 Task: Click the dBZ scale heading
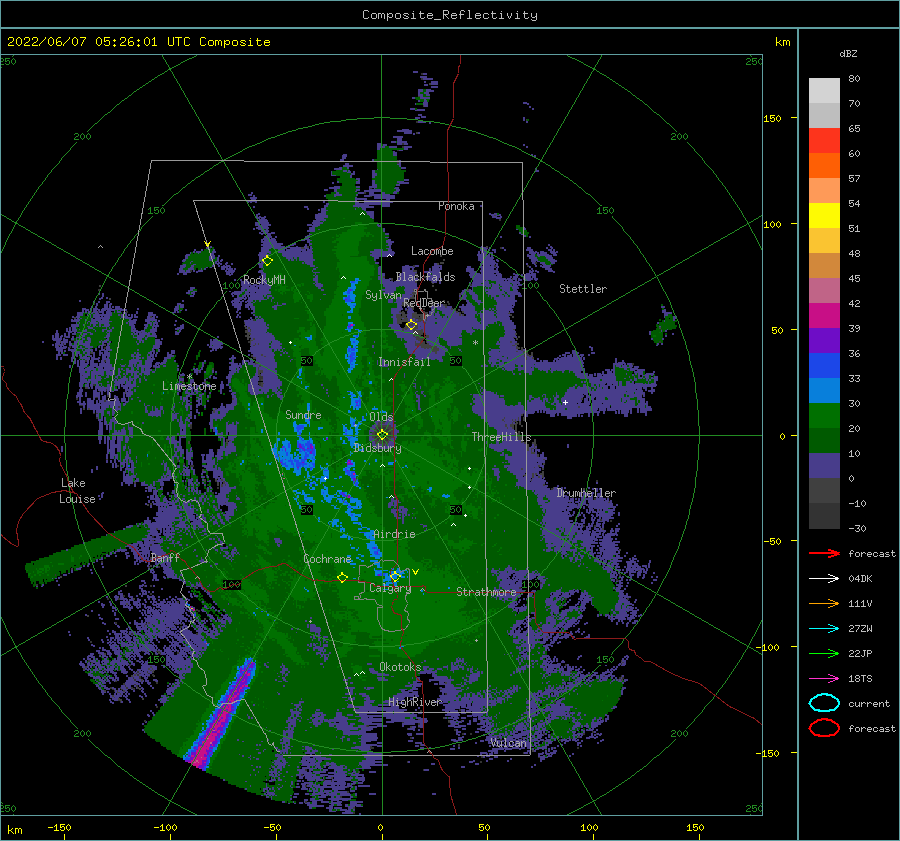pos(848,53)
